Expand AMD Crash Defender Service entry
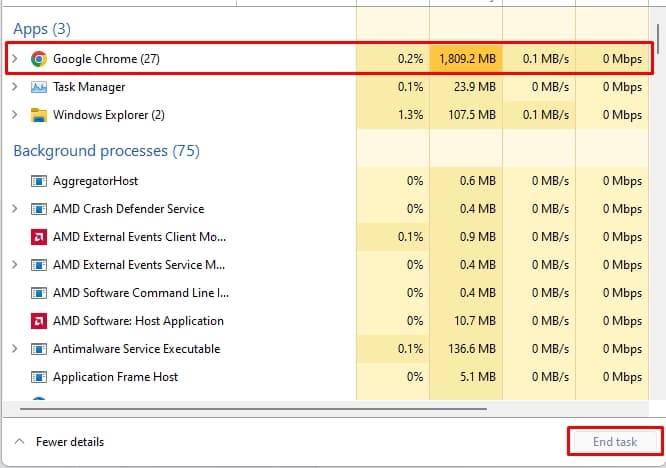This screenshot has height=468, width=666. (x=15, y=209)
